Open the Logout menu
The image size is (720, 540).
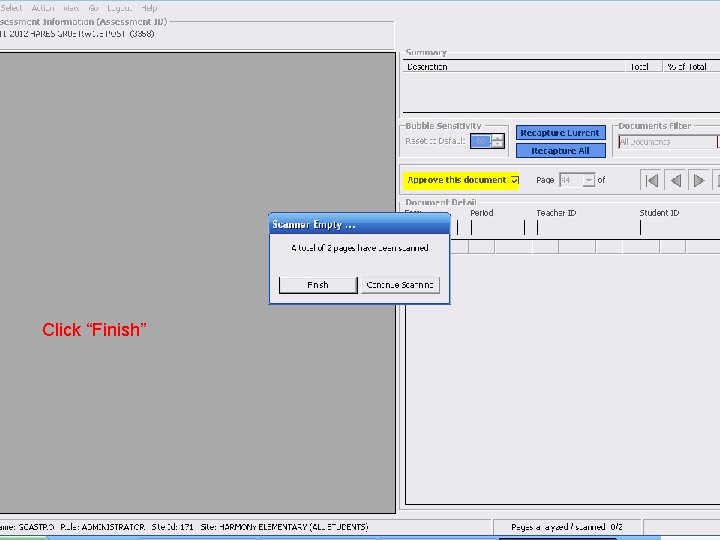click(119, 8)
